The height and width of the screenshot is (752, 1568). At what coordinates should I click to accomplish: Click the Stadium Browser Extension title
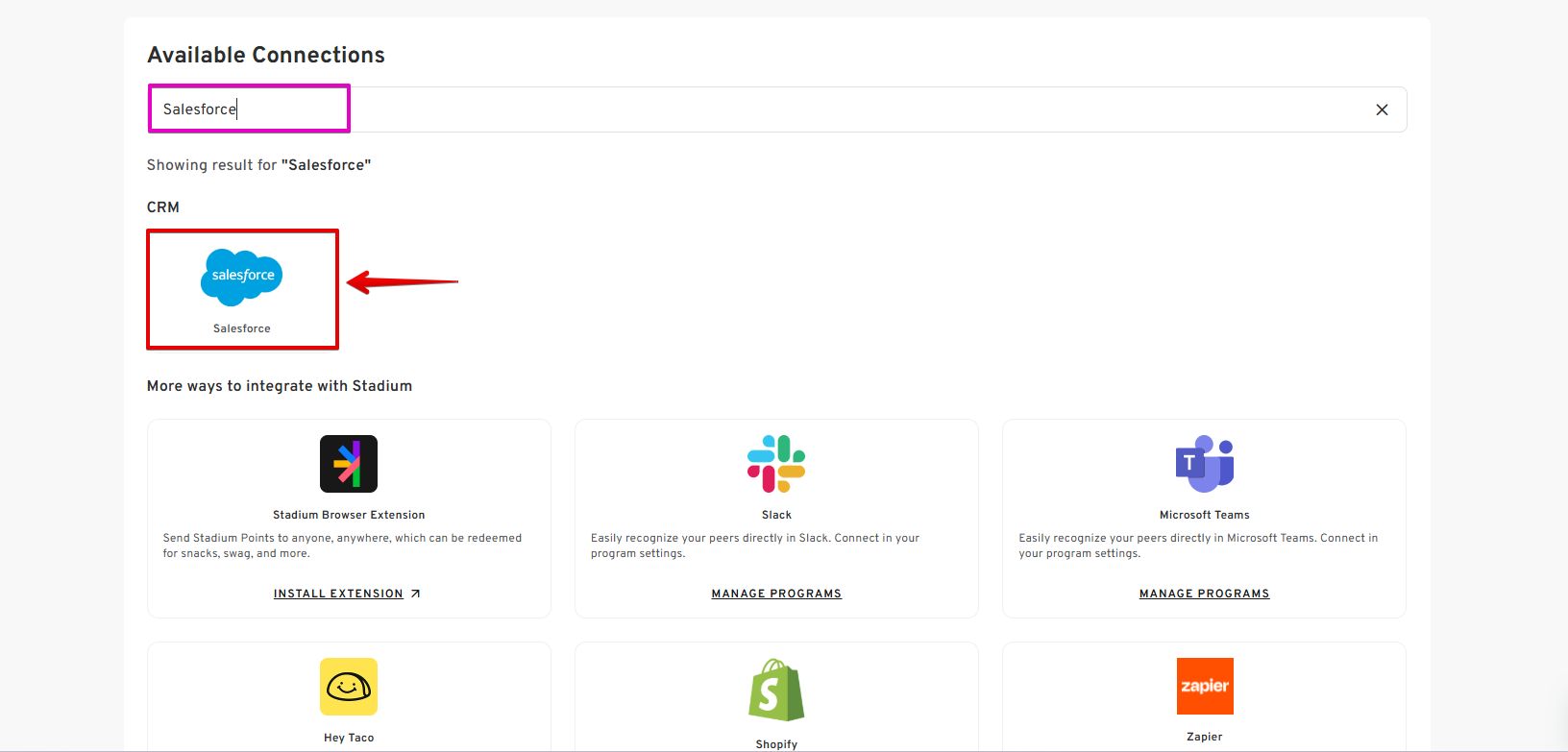349,515
